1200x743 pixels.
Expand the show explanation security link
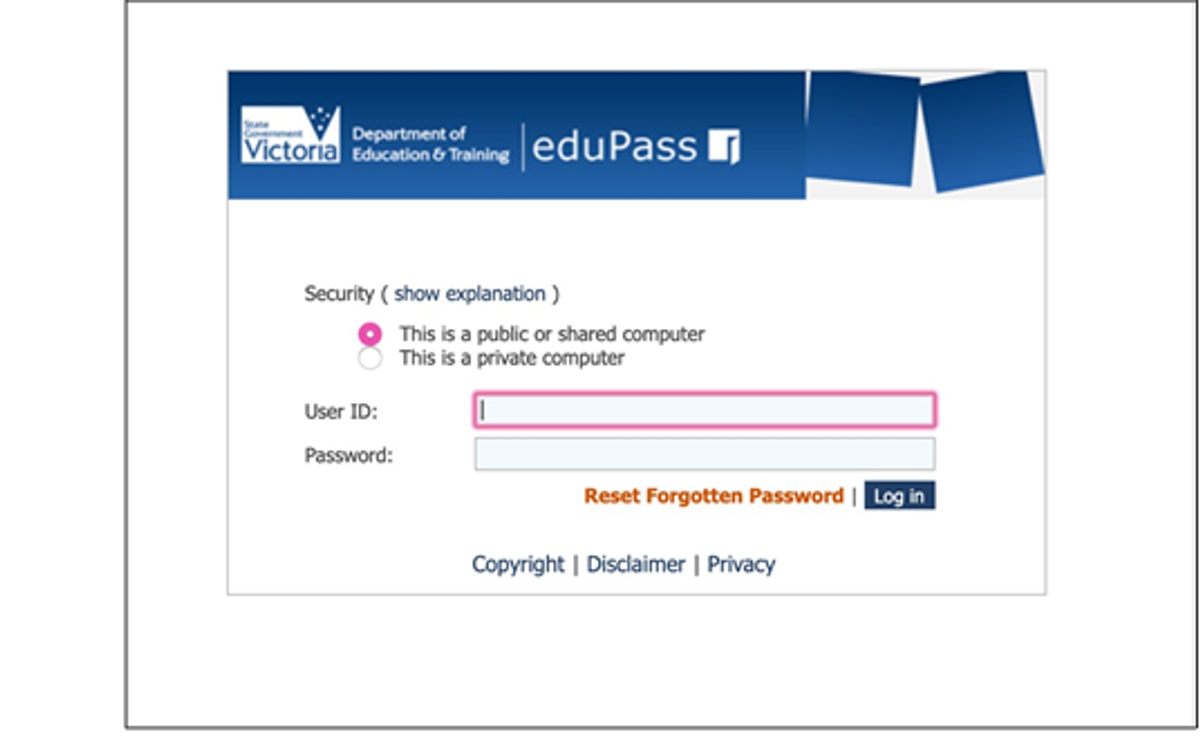tap(470, 294)
